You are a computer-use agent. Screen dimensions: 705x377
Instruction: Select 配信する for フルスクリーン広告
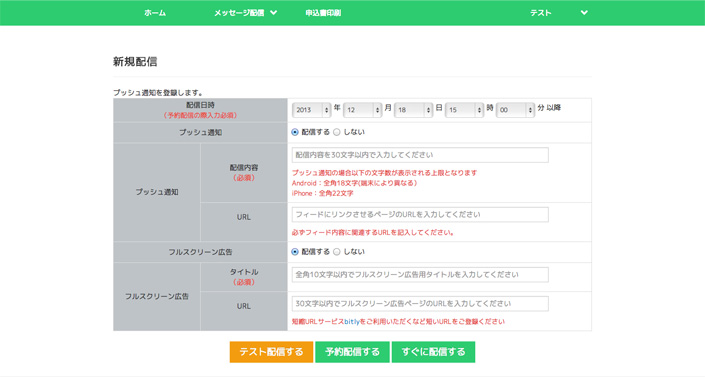(295, 252)
